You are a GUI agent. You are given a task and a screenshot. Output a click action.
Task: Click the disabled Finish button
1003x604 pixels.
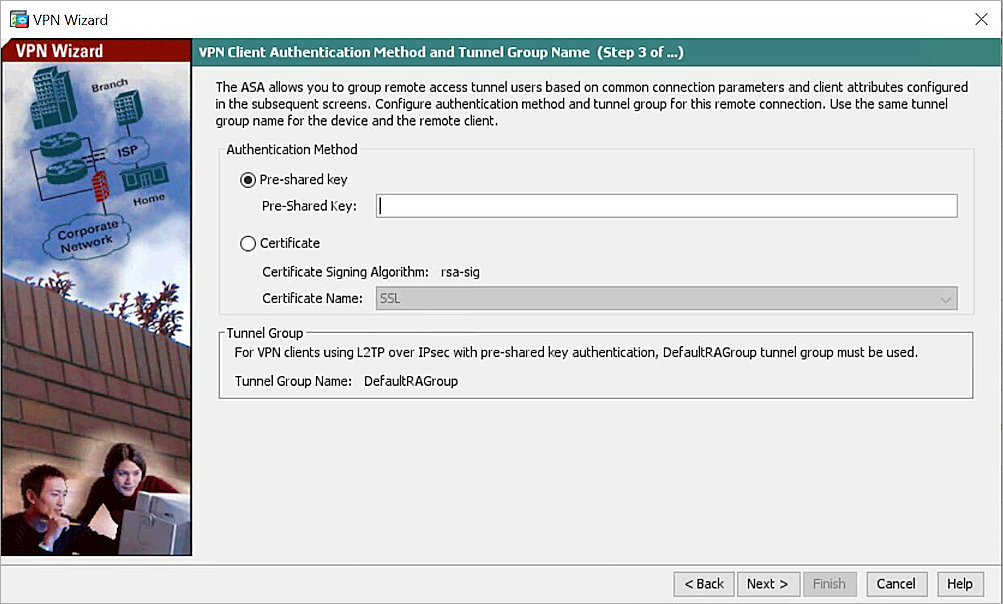(830, 584)
